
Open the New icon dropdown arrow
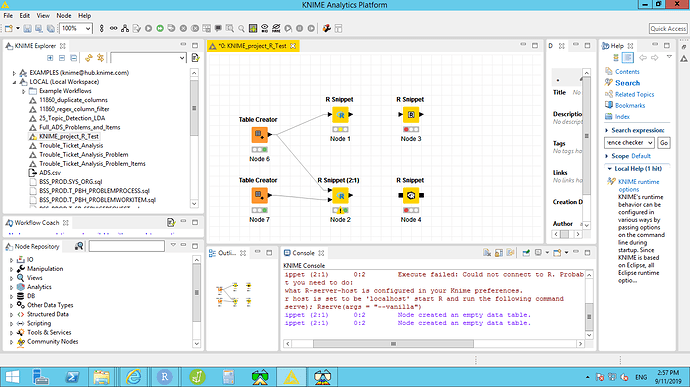click(18, 28)
